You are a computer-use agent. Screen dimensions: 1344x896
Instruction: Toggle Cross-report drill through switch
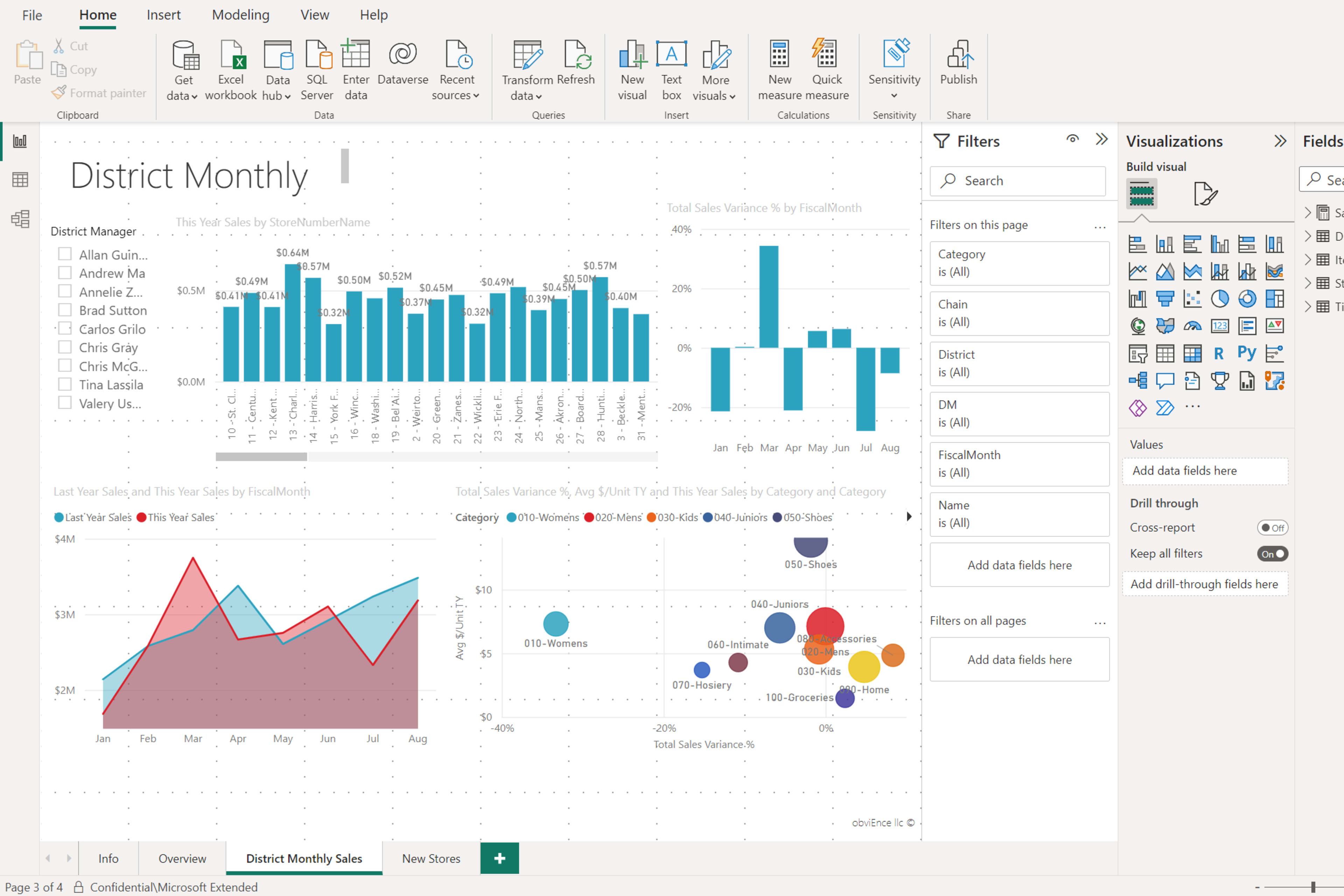point(1273,528)
